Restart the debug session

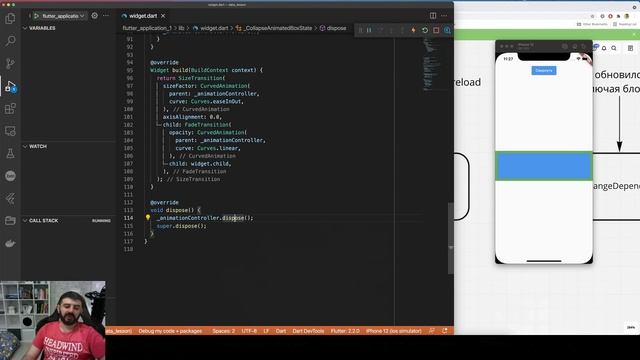[425, 30]
